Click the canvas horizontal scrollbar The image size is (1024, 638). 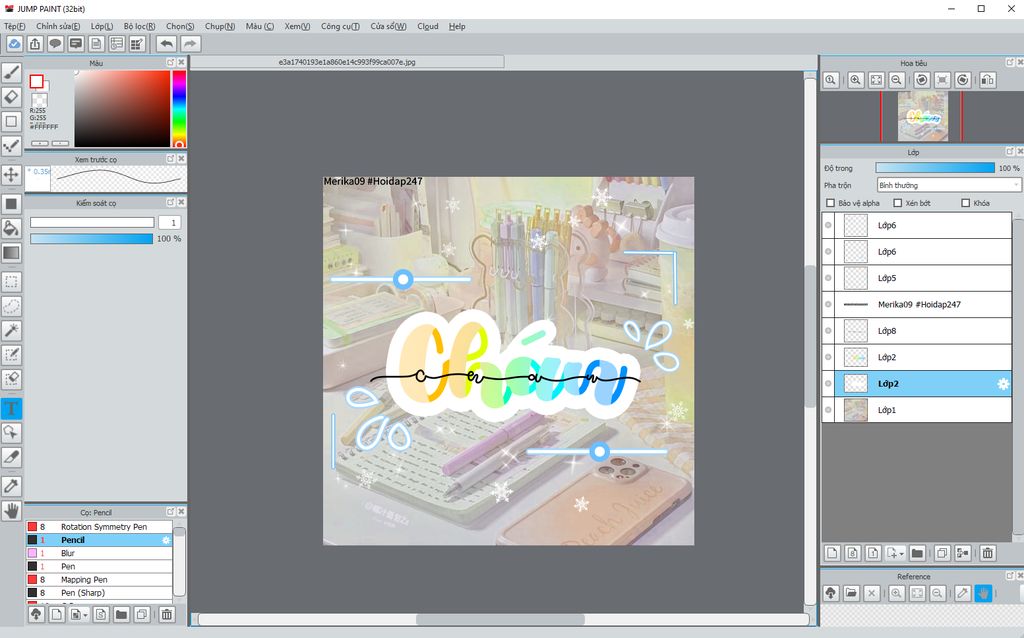pos(500,619)
